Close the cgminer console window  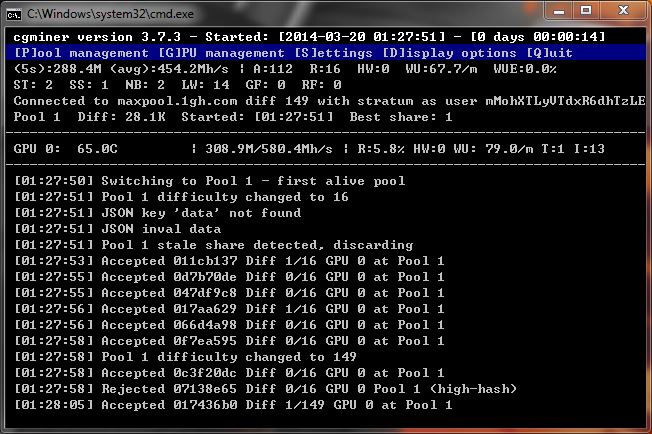point(623,11)
